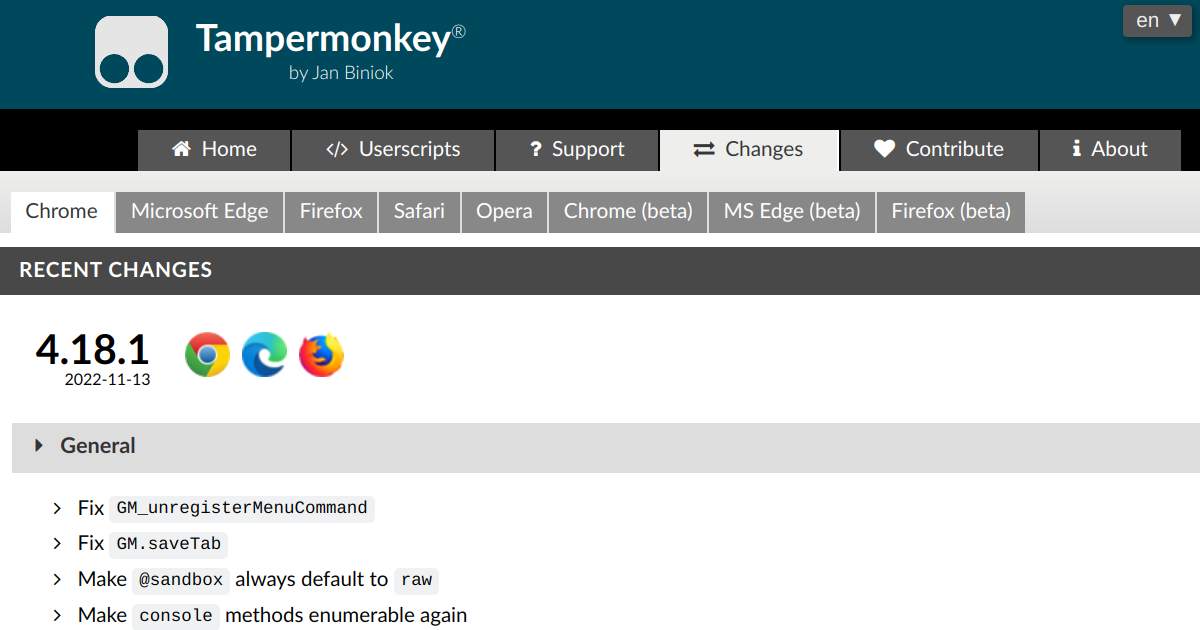Expand the GM.saveTab fix entry

(57, 543)
